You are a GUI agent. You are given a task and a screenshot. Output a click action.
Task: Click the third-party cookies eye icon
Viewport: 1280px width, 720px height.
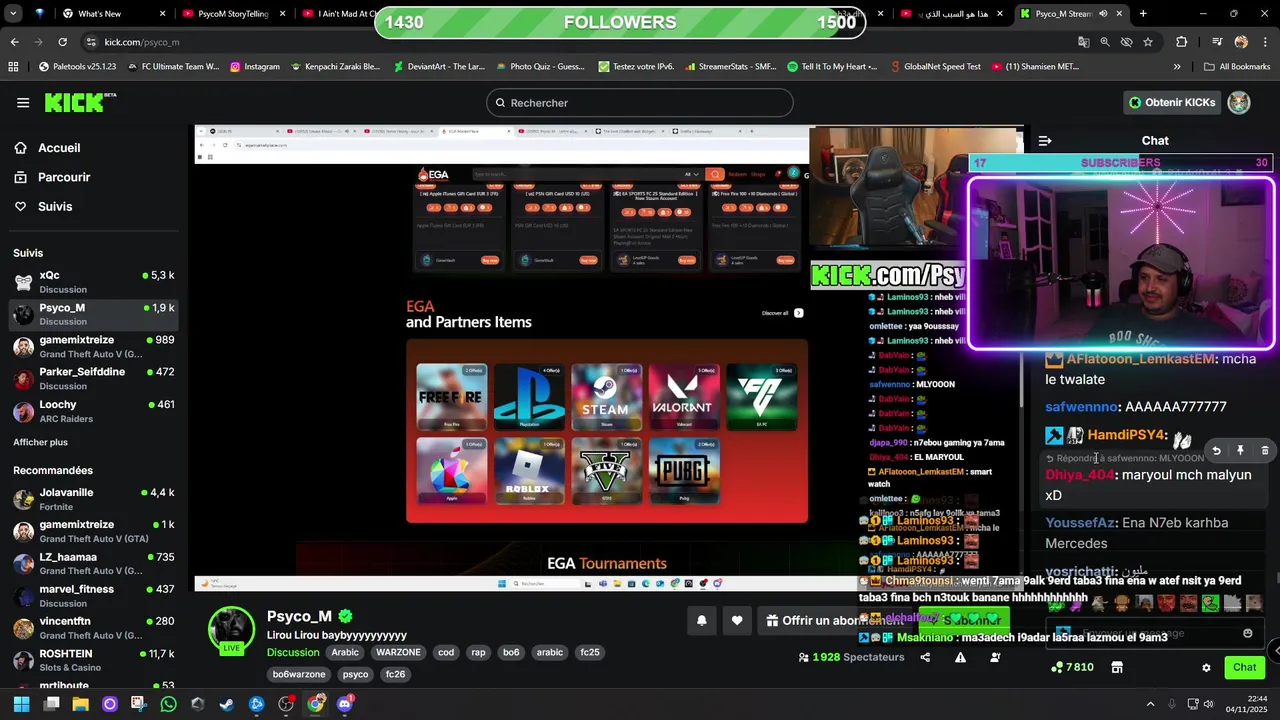pyautogui.click(x=1127, y=42)
